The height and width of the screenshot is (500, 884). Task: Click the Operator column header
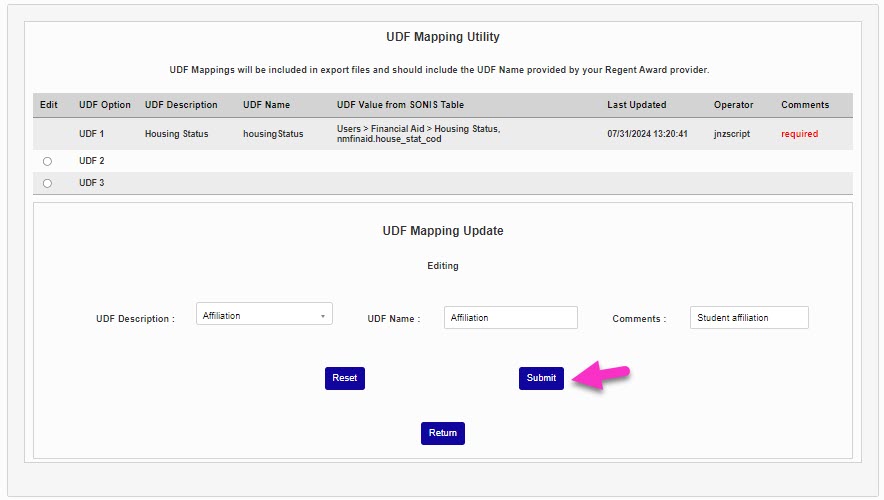pos(733,105)
